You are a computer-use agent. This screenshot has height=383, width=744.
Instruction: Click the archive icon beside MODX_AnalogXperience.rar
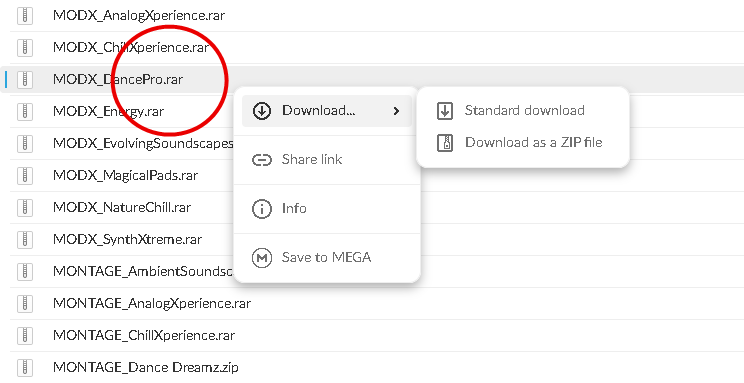(x=25, y=16)
